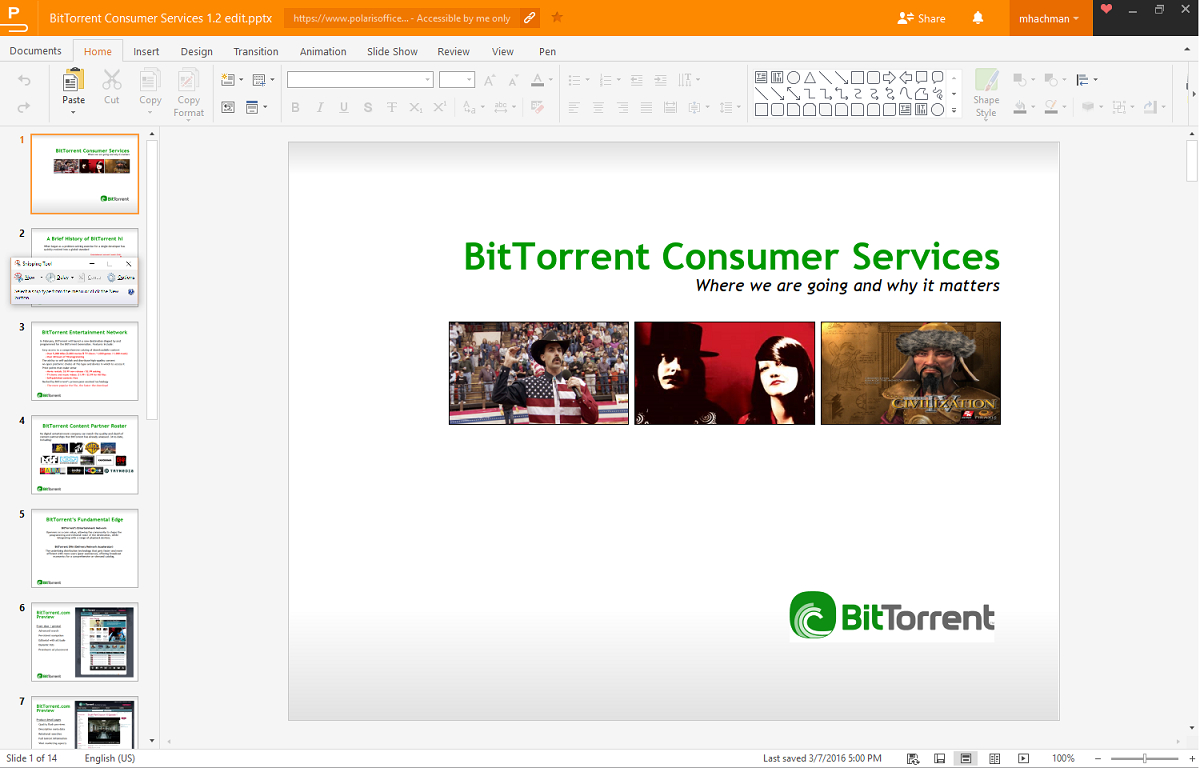The height and width of the screenshot is (768, 1200).
Task: Click the Share button
Action: click(921, 18)
